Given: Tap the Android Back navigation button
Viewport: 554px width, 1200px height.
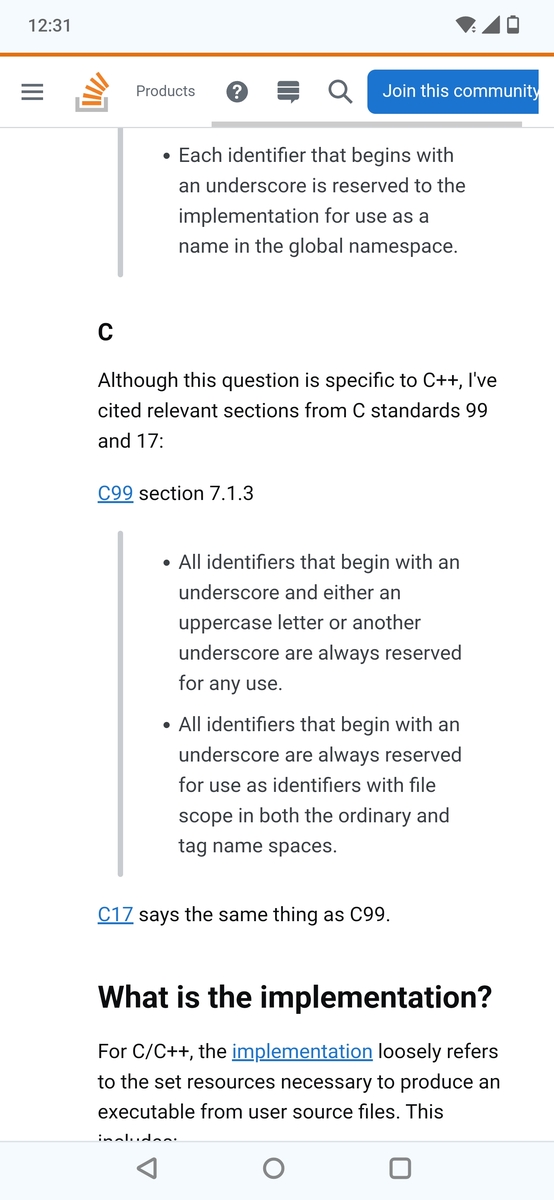Looking at the screenshot, I should (x=147, y=1168).
